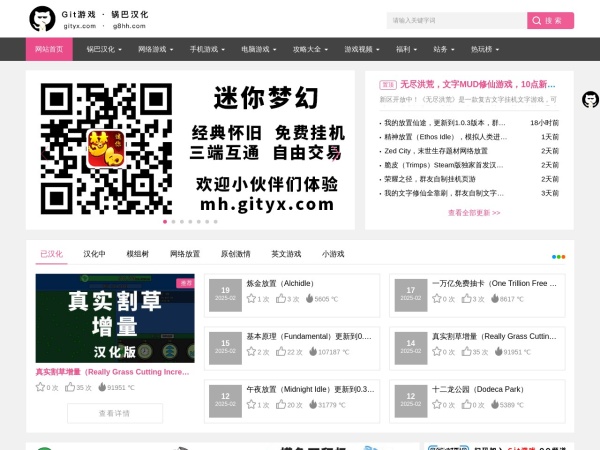Open the 查看全部更新 >> link
The image size is (600, 450).
click(473, 213)
